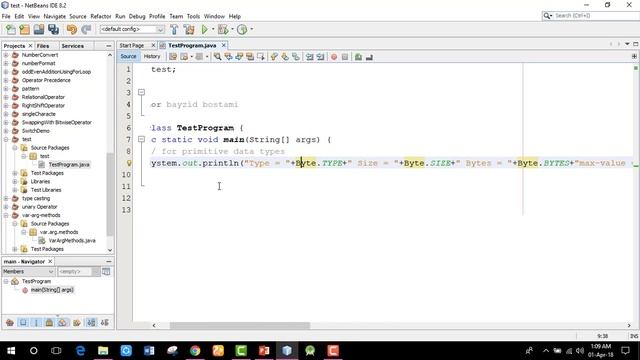Minimize the Projects panel
Image resolution: width=640 pixels, height=360 pixels.
tap(109, 46)
